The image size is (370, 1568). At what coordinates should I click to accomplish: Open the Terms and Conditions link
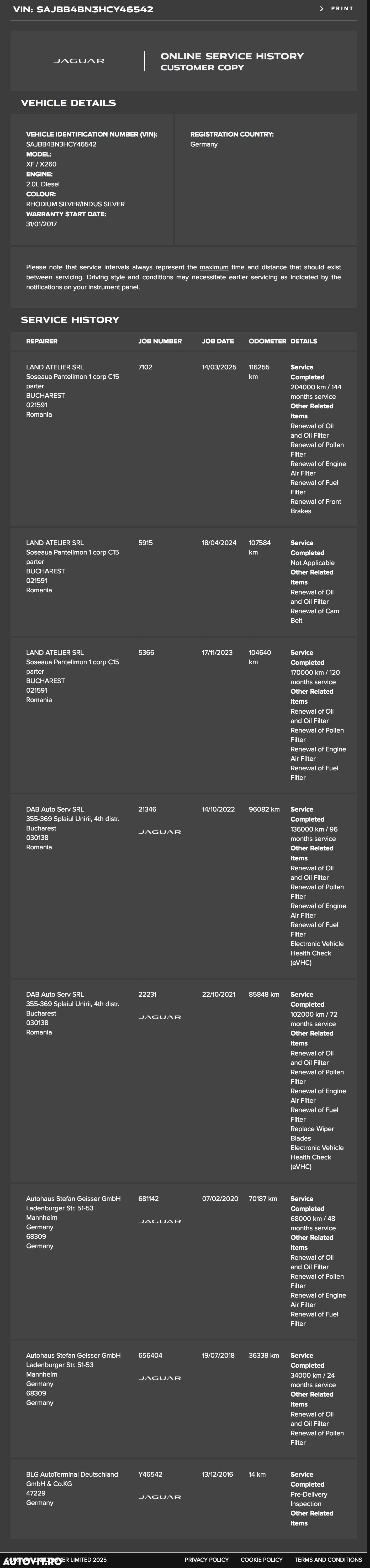pos(328,1560)
